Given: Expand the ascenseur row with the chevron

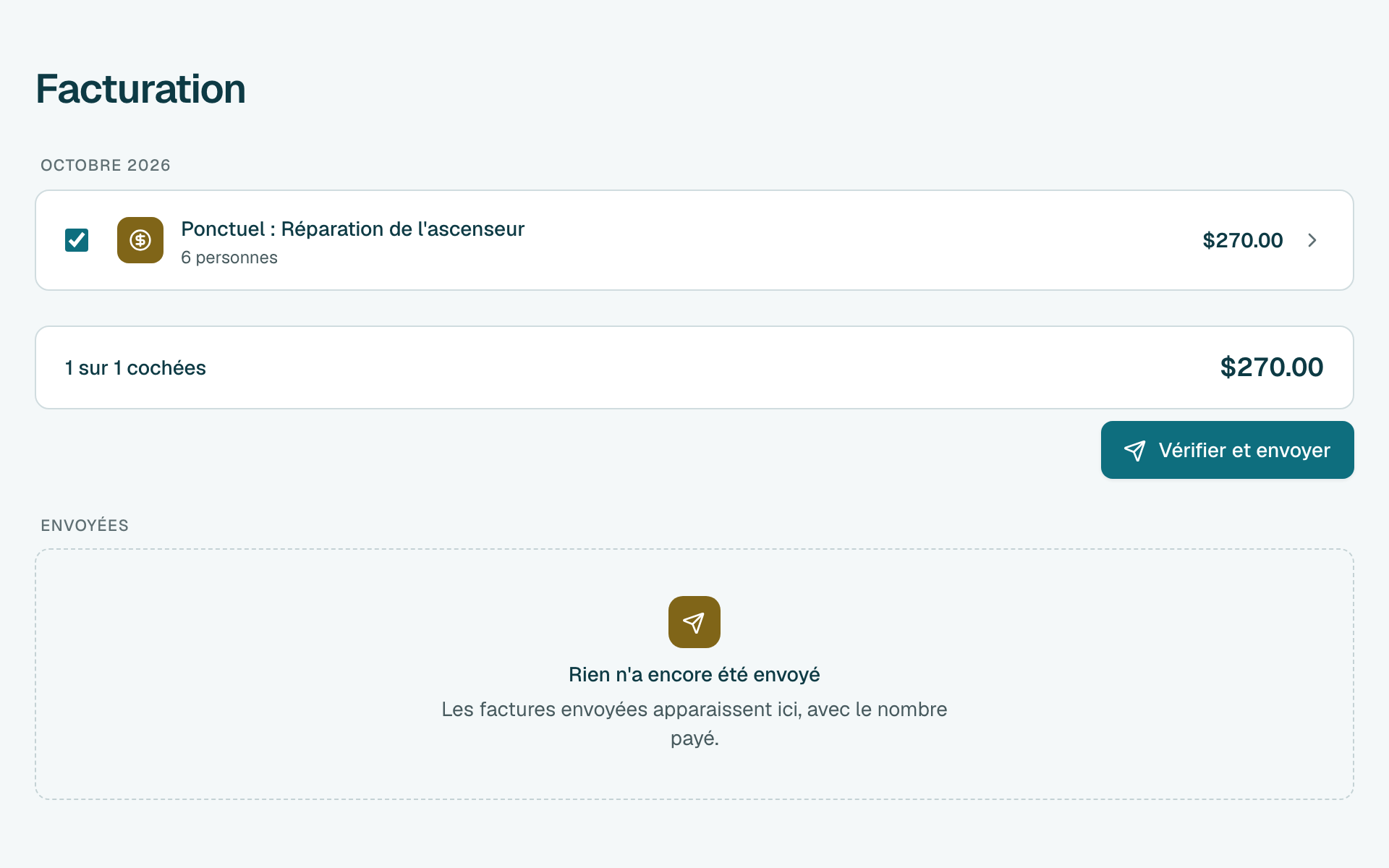Looking at the screenshot, I should pyautogui.click(x=1312, y=240).
